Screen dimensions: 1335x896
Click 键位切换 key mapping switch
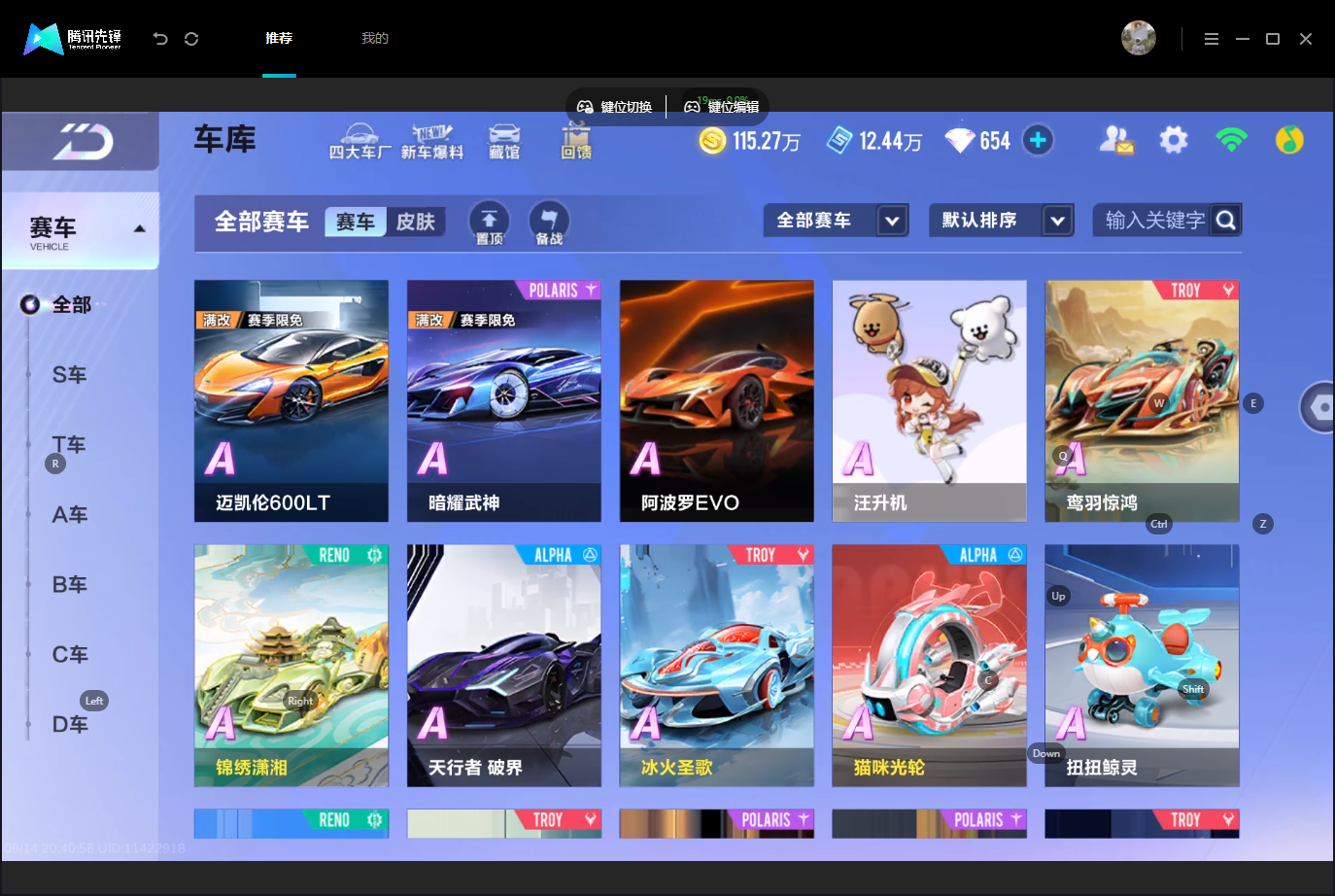click(615, 107)
